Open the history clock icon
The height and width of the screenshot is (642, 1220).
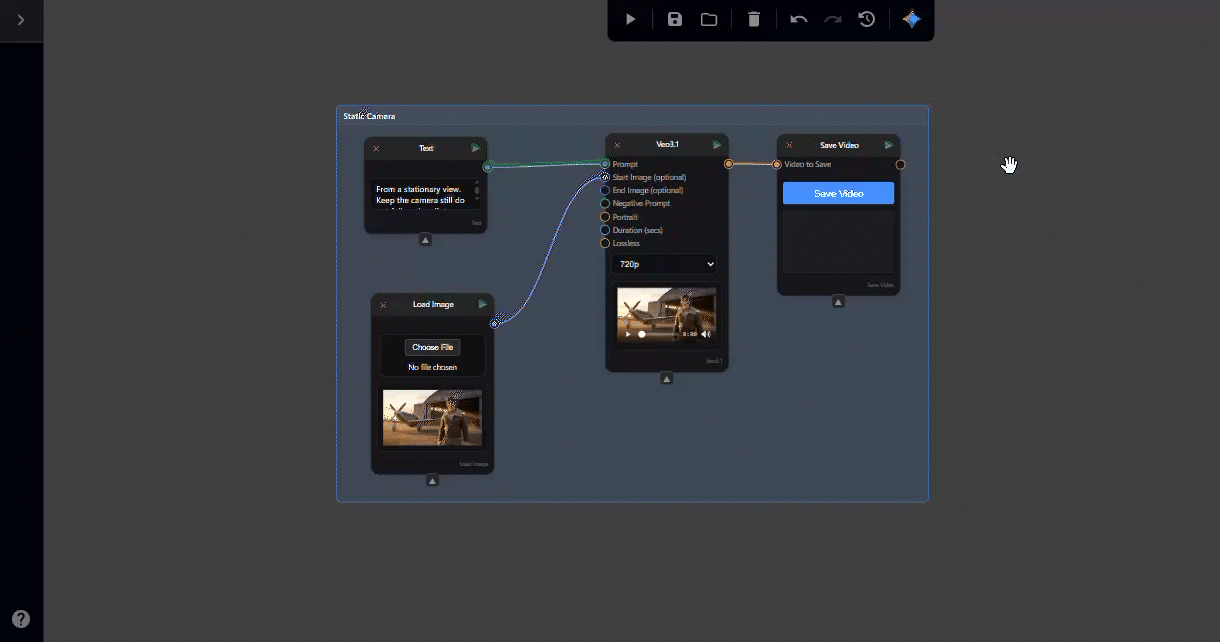[x=867, y=19]
